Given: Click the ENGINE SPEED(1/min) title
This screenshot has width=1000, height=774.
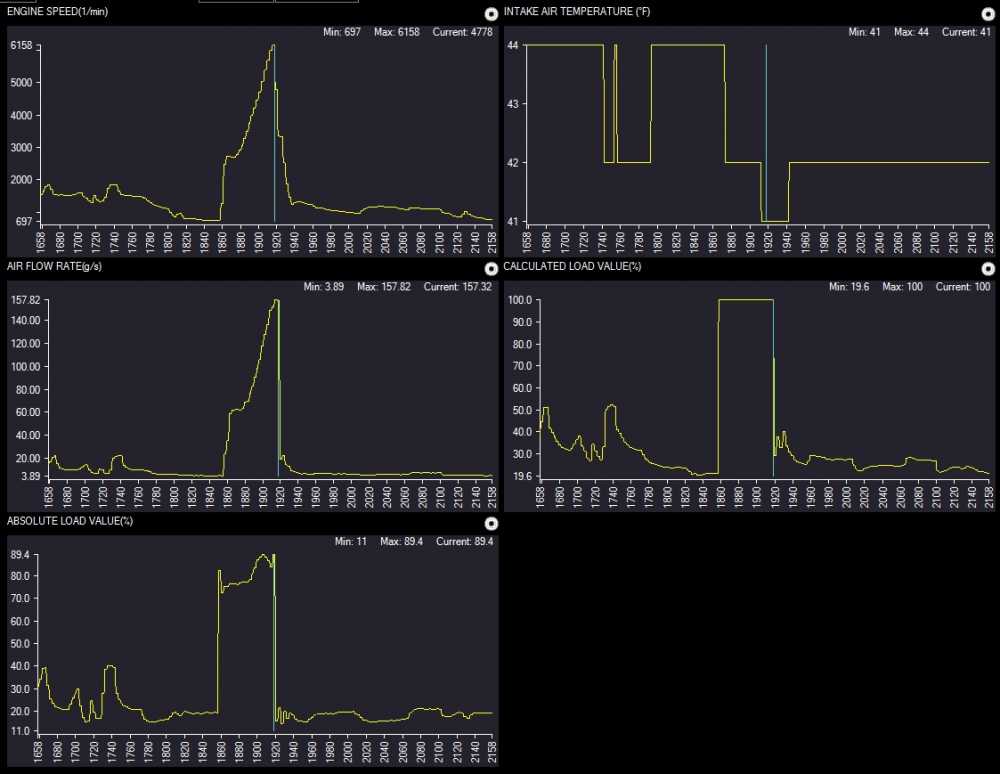Looking at the screenshot, I should point(55,11).
